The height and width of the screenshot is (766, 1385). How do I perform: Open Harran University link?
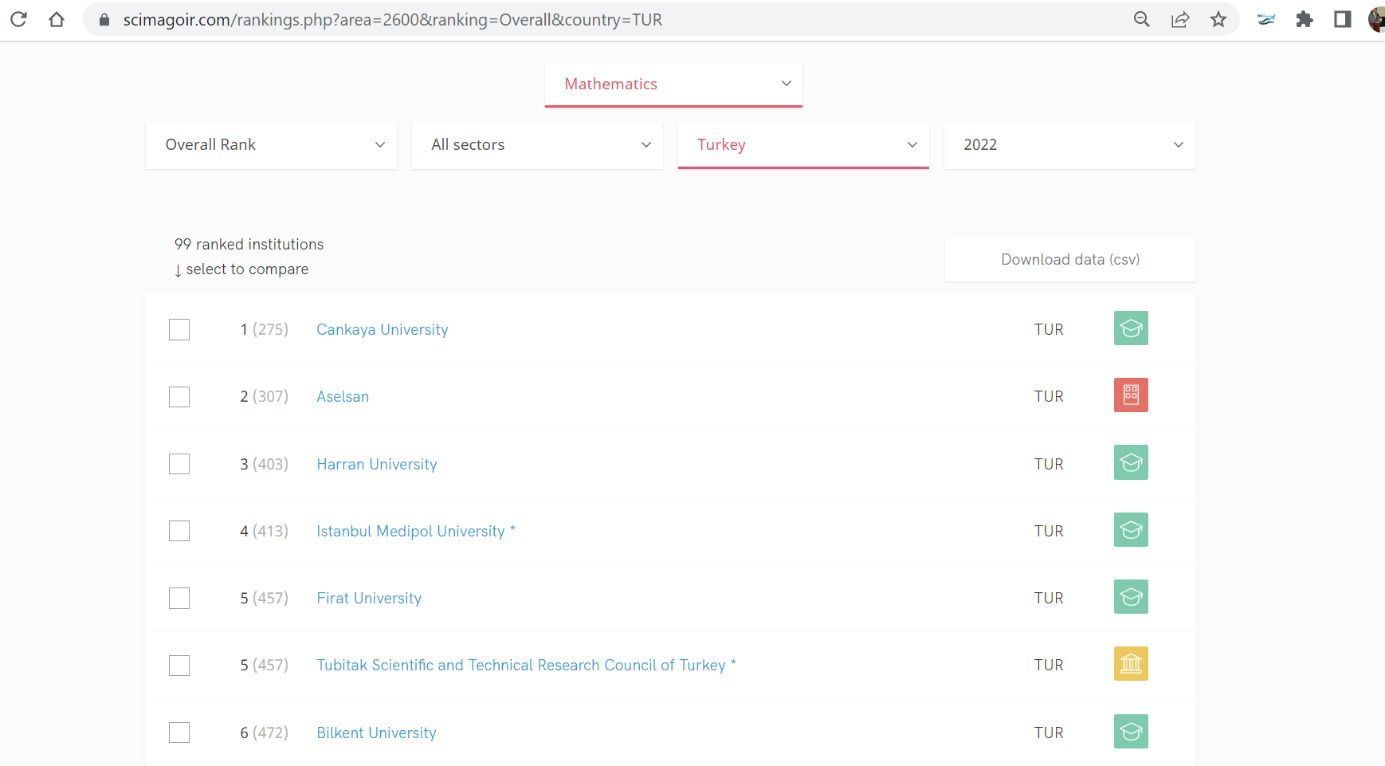coord(377,464)
